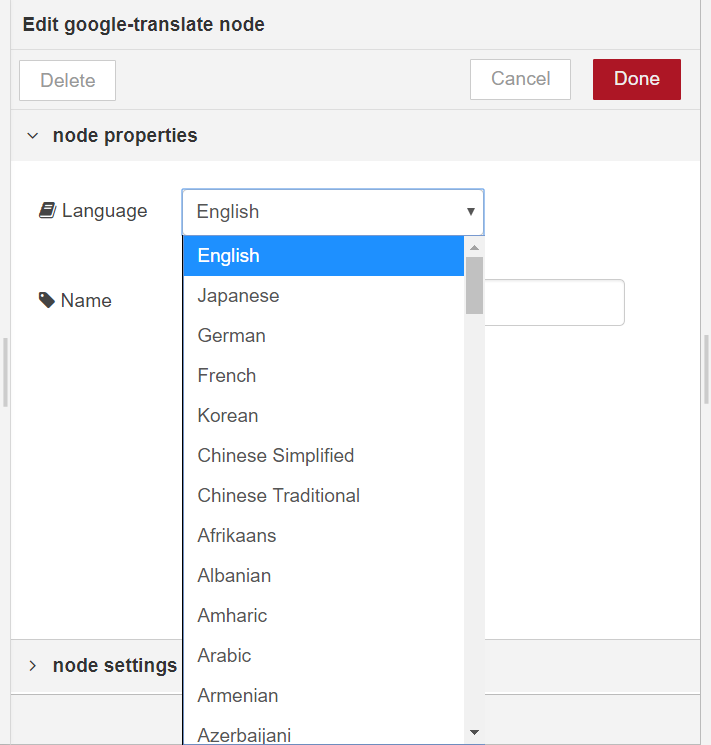Pick Arabic from the dropdown list
This screenshot has height=745, width=711.
[324, 656]
